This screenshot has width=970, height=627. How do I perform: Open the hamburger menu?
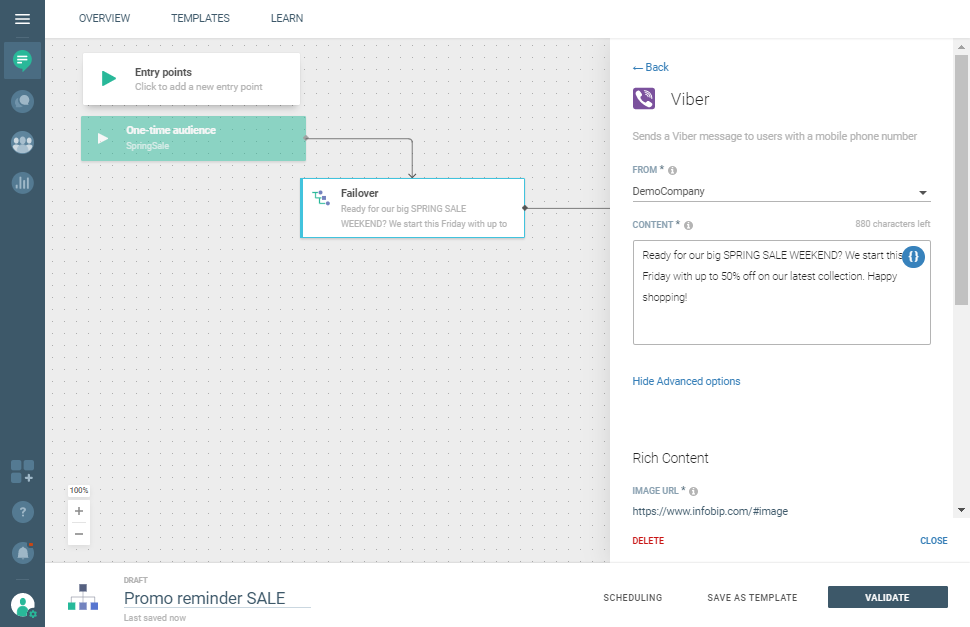(x=22, y=19)
